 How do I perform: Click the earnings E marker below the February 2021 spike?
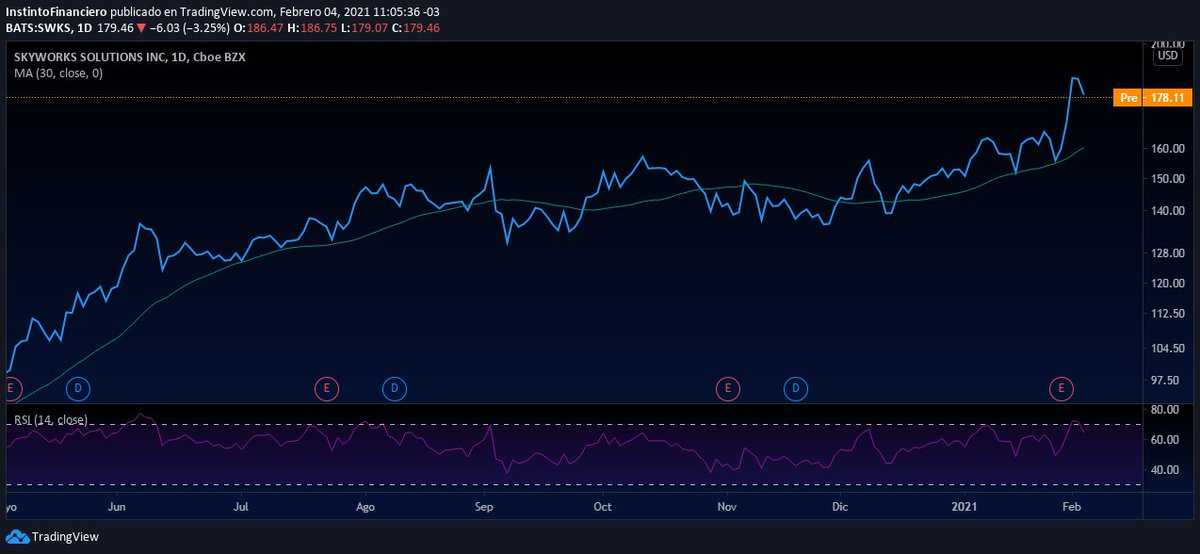coord(1062,387)
